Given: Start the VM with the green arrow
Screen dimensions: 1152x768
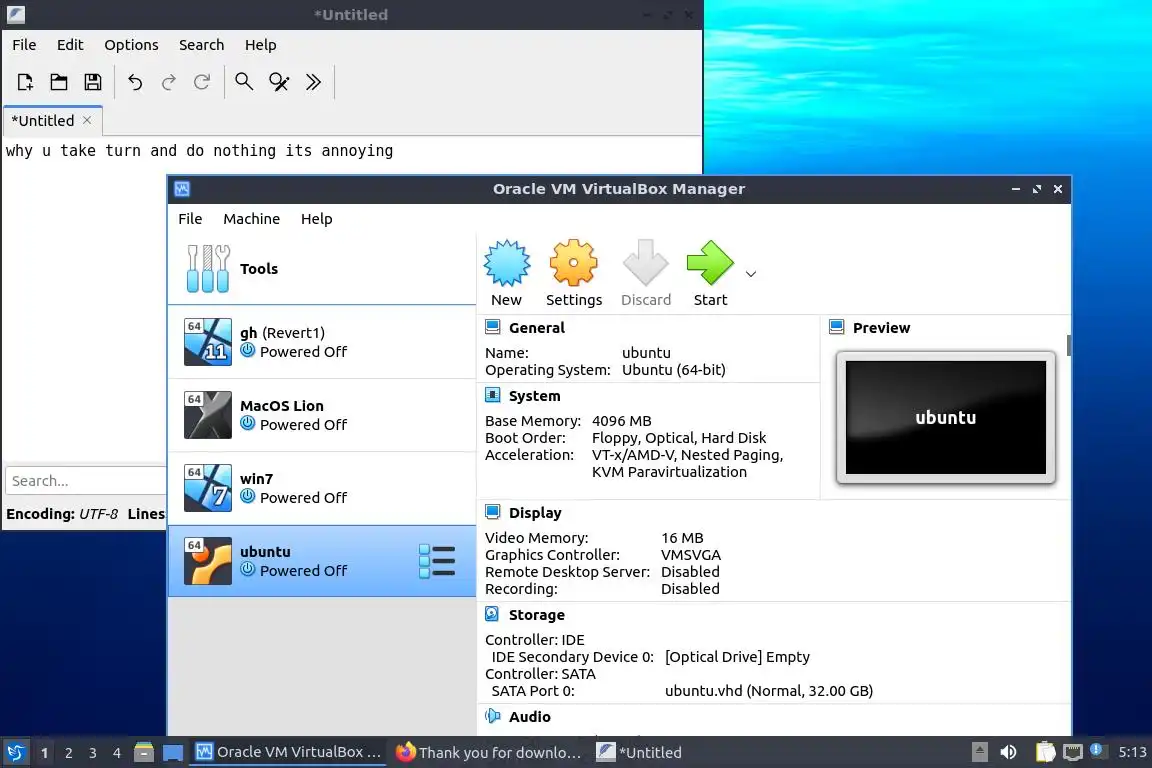Looking at the screenshot, I should 710,263.
